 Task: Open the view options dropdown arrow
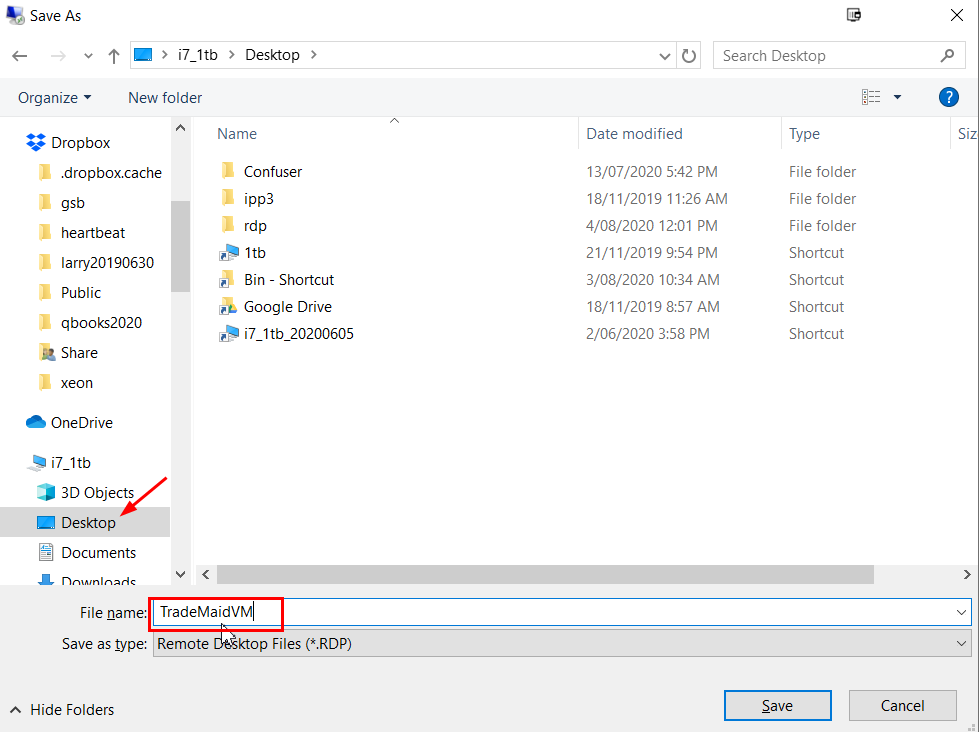coord(897,97)
